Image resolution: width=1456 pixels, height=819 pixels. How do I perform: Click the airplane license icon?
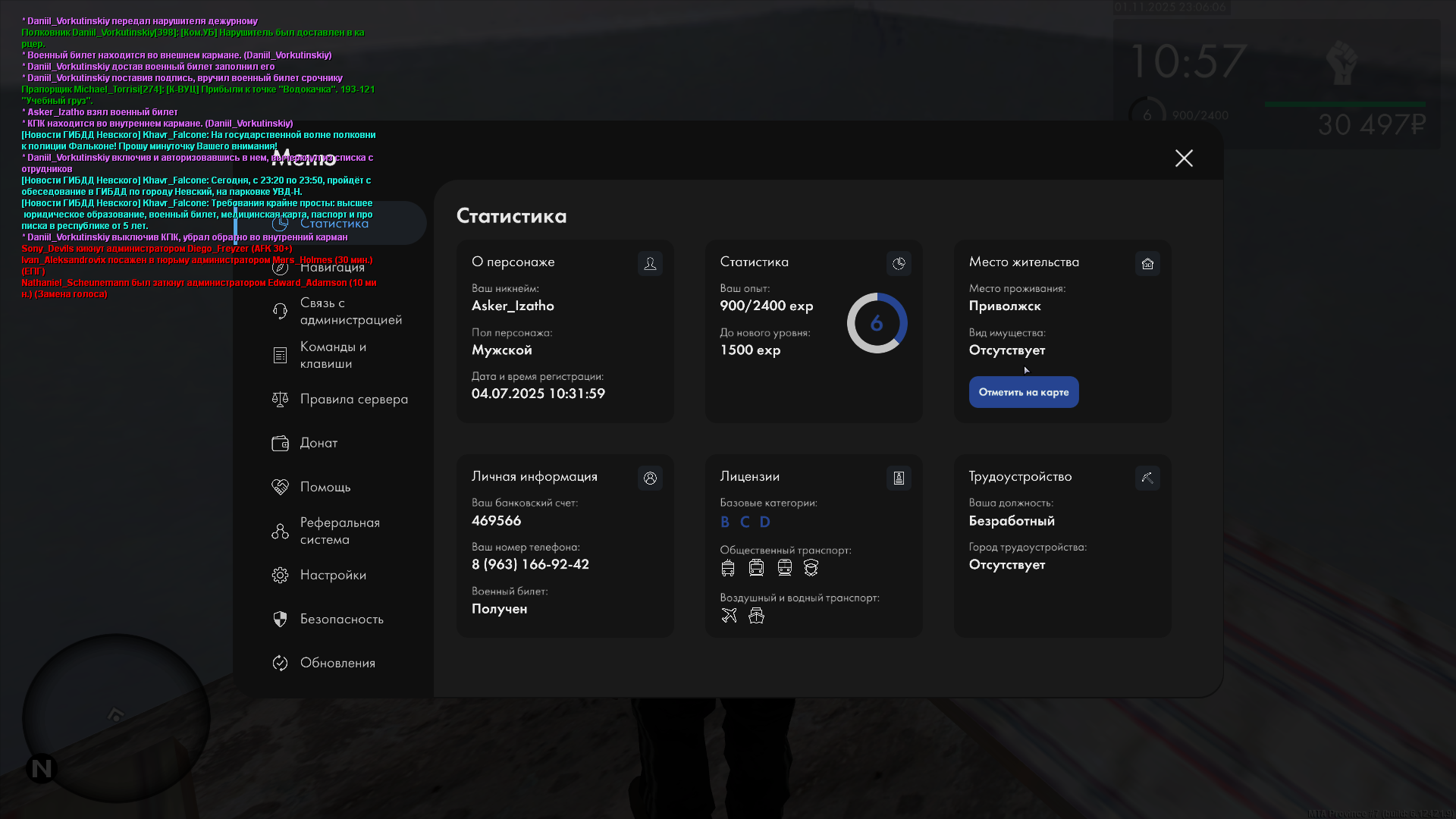click(729, 616)
